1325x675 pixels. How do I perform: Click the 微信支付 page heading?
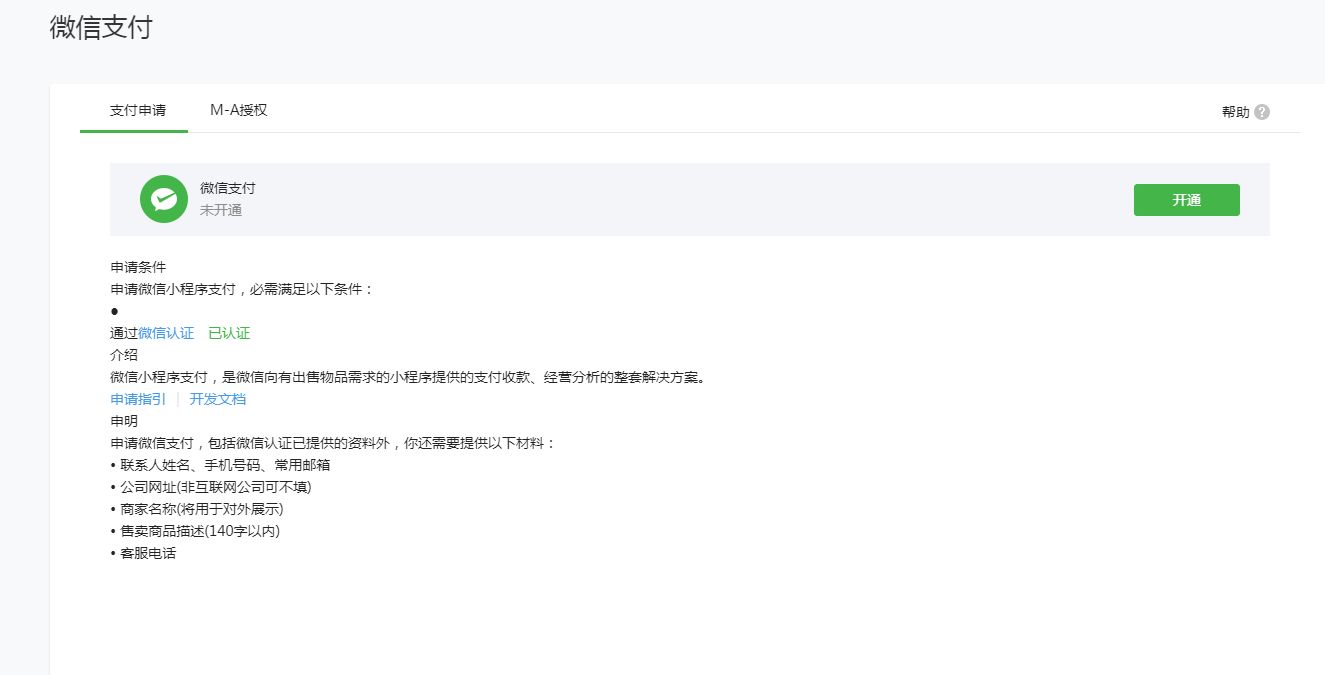point(101,27)
